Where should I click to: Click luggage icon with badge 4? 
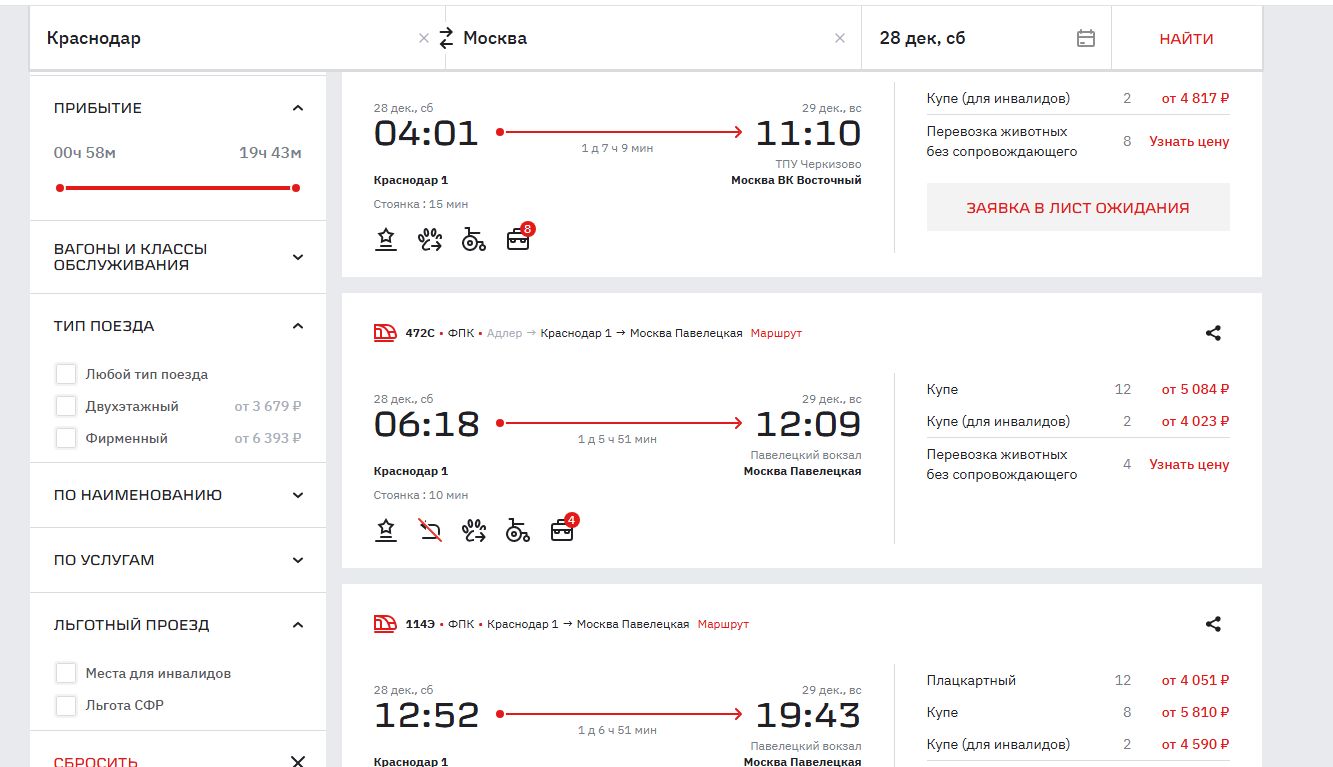click(x=562, y=530)
